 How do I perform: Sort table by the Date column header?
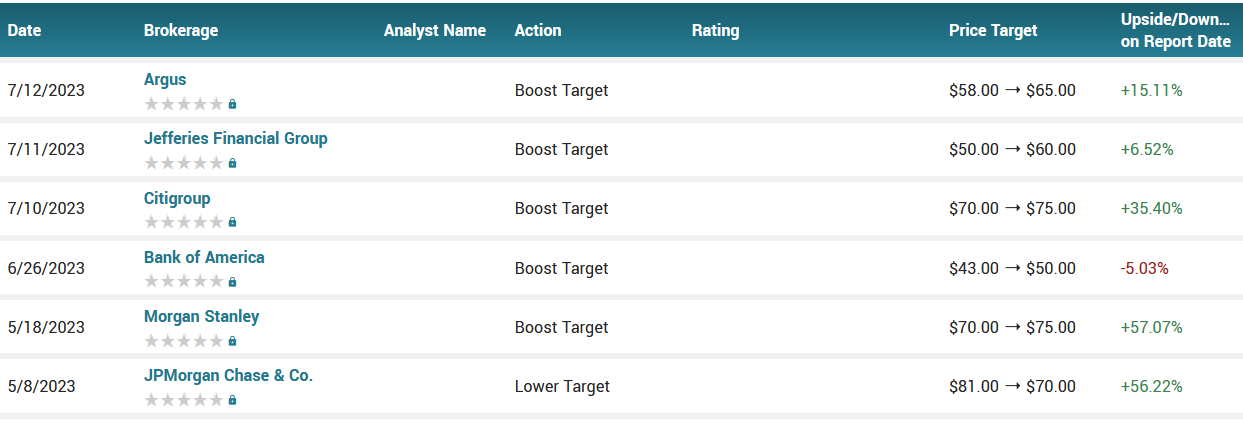click(x=24, y=30)
